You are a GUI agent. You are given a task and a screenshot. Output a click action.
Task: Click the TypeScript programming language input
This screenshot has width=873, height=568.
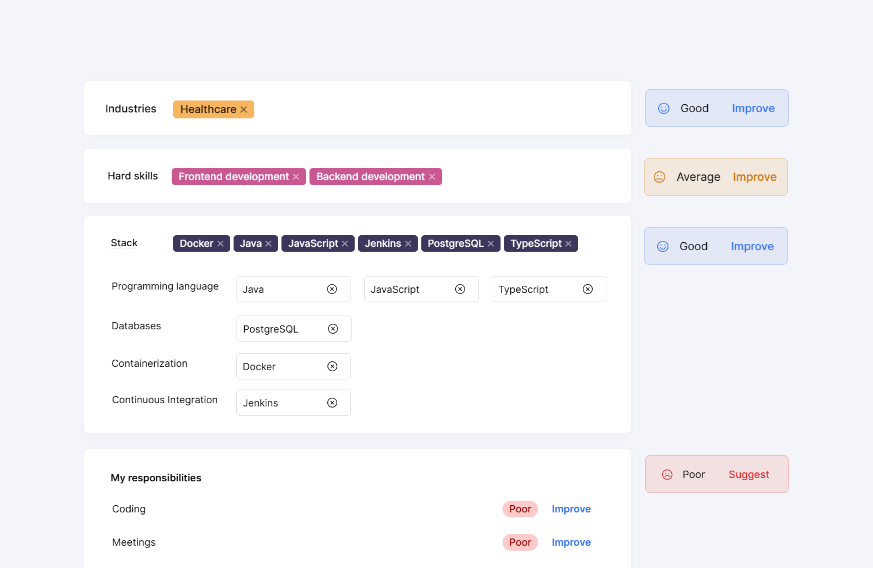click(x=549, y=289)
